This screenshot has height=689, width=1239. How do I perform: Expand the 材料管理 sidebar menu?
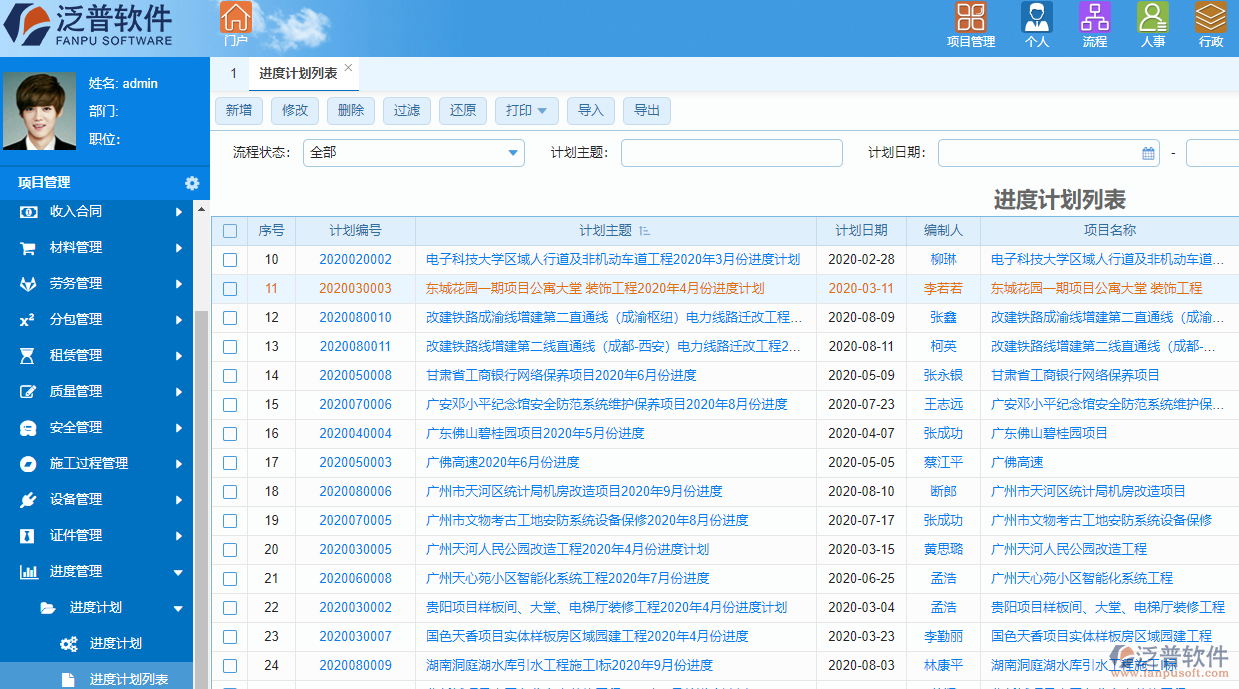pos(100,248)
